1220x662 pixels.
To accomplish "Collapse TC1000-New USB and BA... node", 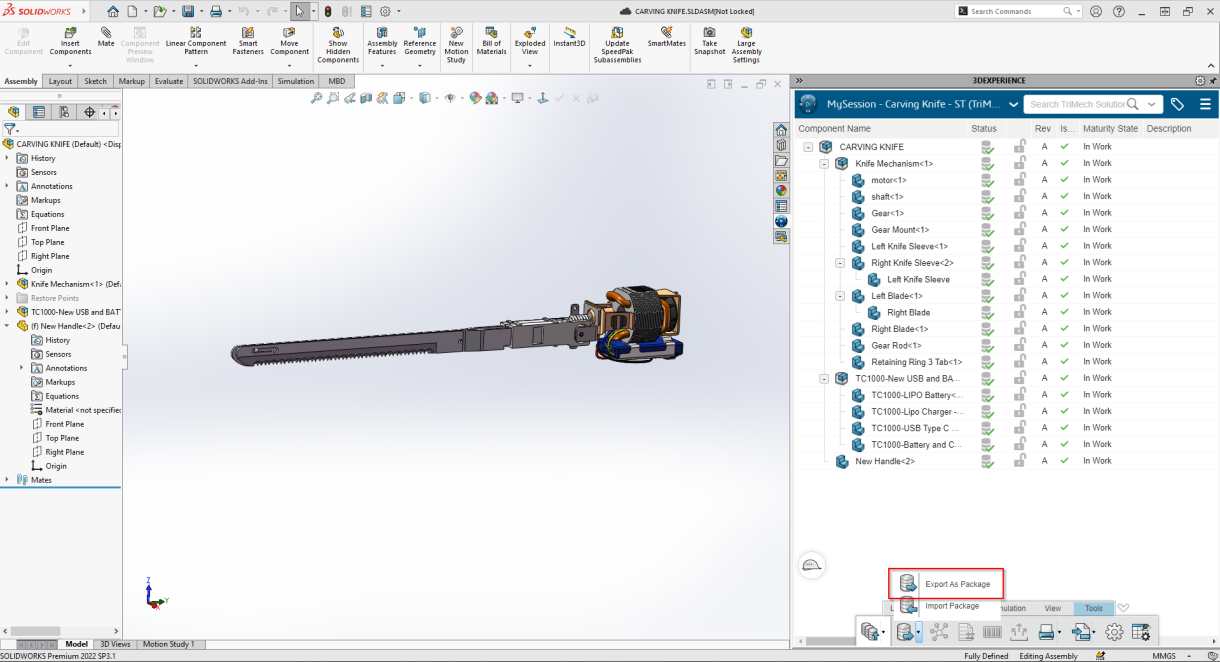I will click(824, 379).
